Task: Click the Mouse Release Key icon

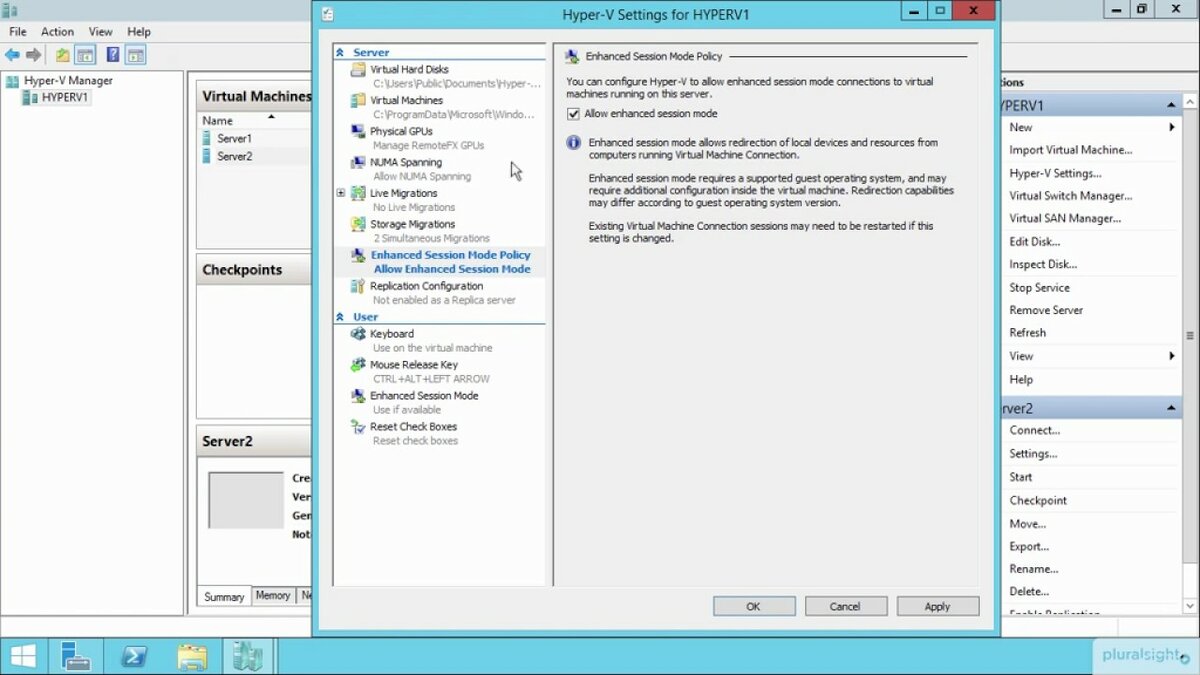Action: (x=359, y=366)
